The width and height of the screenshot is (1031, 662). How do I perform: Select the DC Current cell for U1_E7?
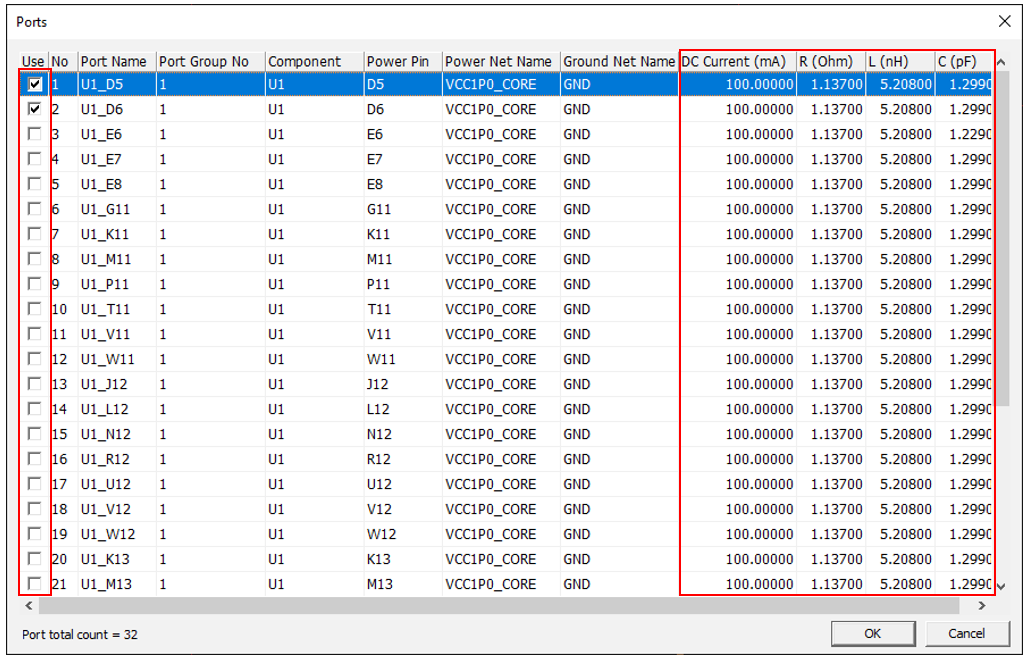point(737,159)
